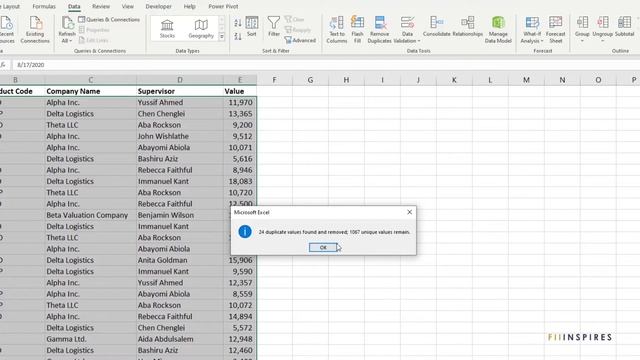Open Queries & Connections pane
This screenshot has height=360, width=640.
[x=109, y=19]
